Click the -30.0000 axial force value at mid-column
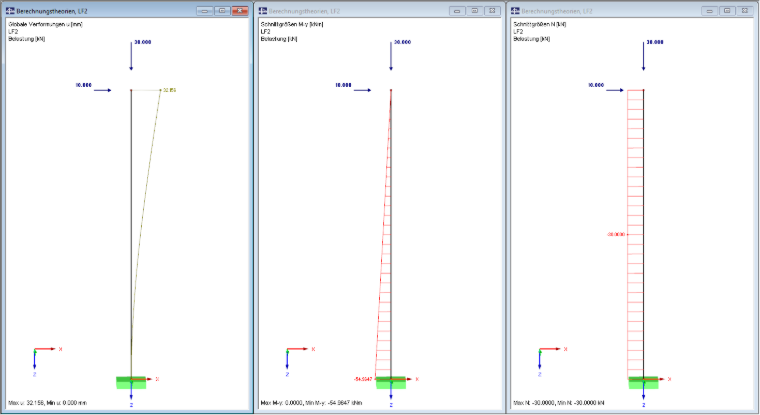Screen dimensions: 760x415 click(616, 235)
